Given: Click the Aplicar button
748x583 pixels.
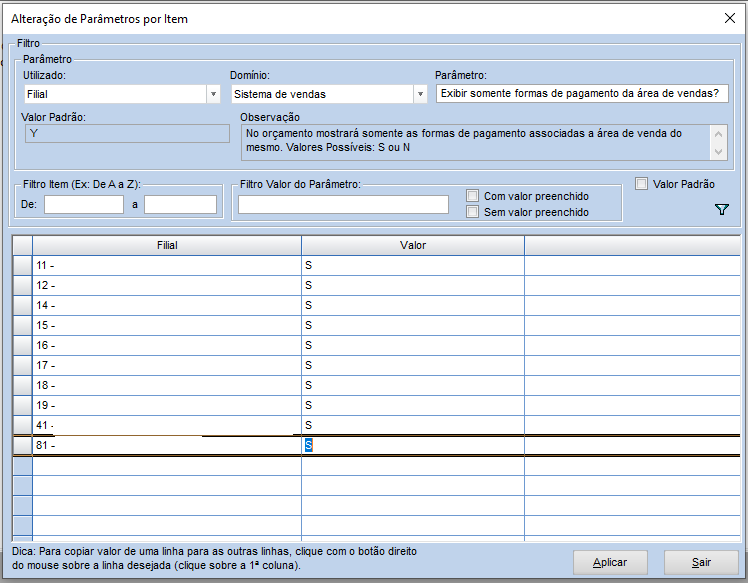Looking at the screenshot, I should 610,562.
